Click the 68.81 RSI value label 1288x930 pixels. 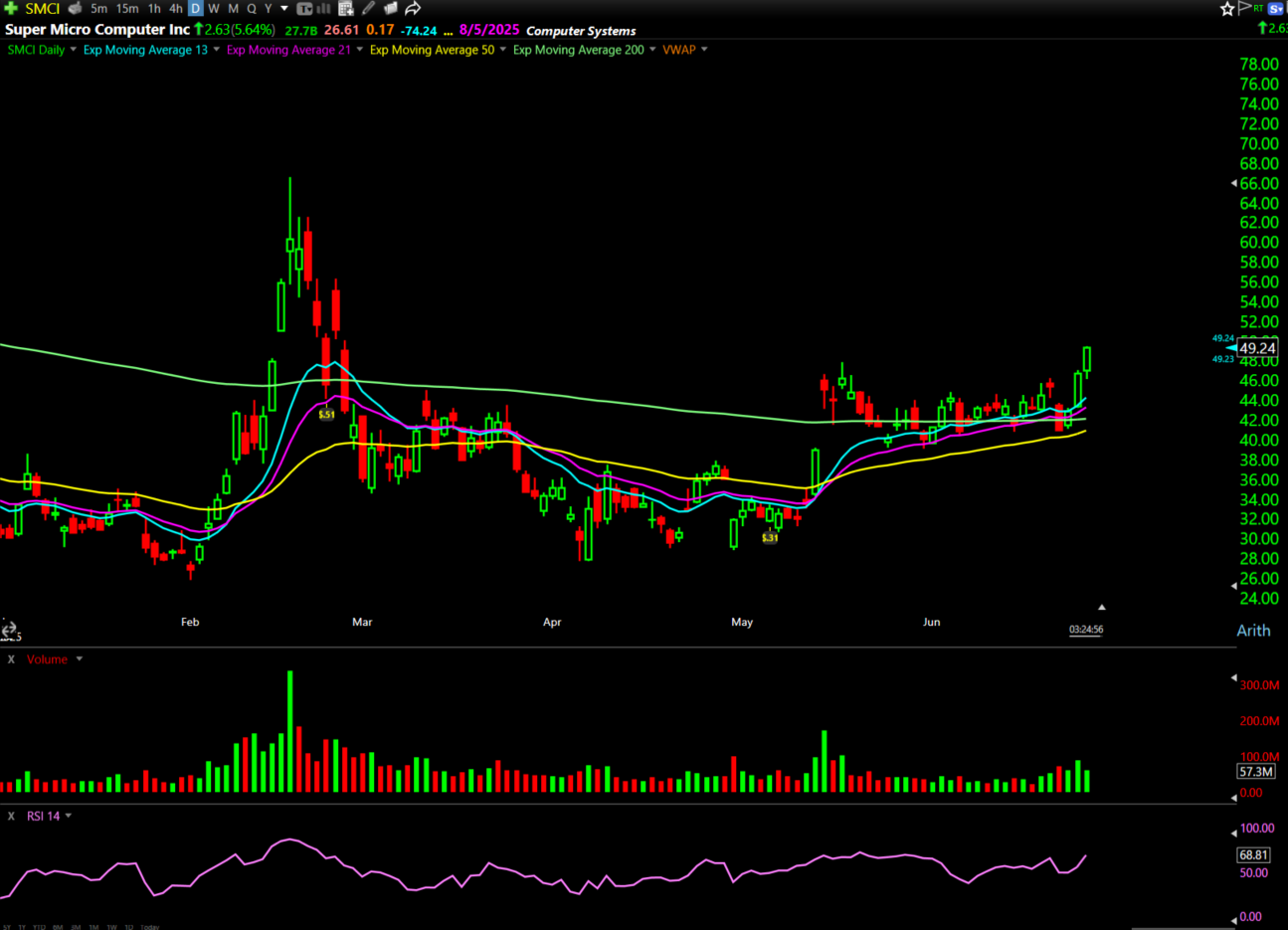1253,855
